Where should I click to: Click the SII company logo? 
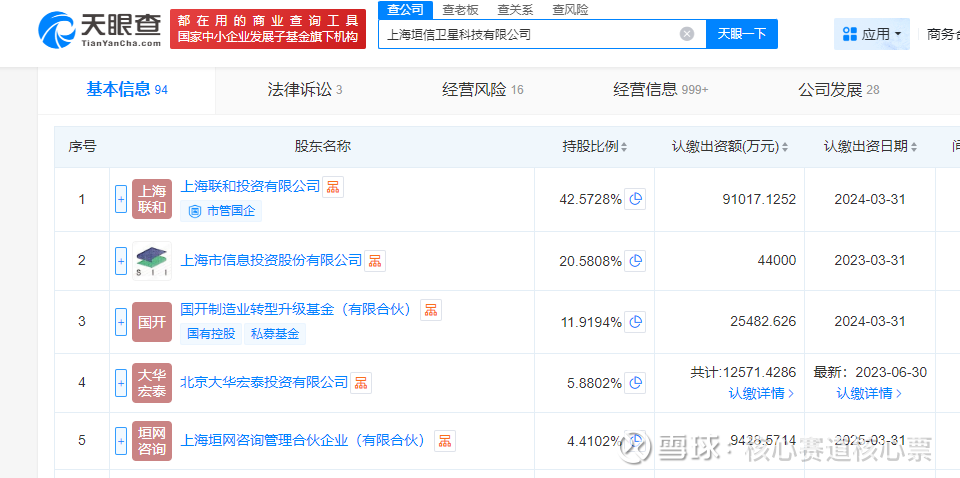click(x=152, y=261)
